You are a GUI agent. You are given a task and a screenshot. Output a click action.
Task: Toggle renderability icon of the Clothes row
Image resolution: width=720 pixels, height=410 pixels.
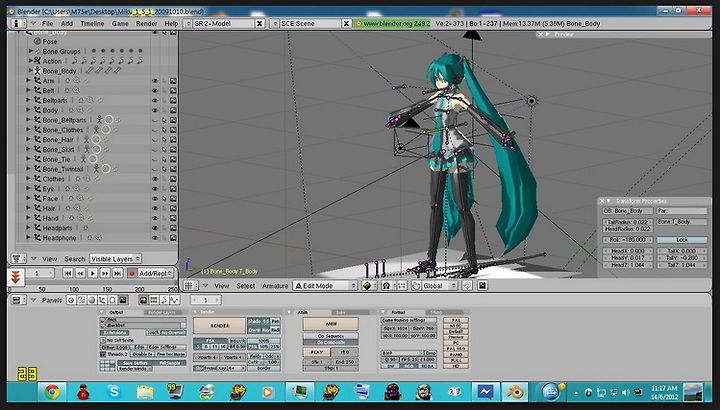pyautogui.click(x=173, y=179)
